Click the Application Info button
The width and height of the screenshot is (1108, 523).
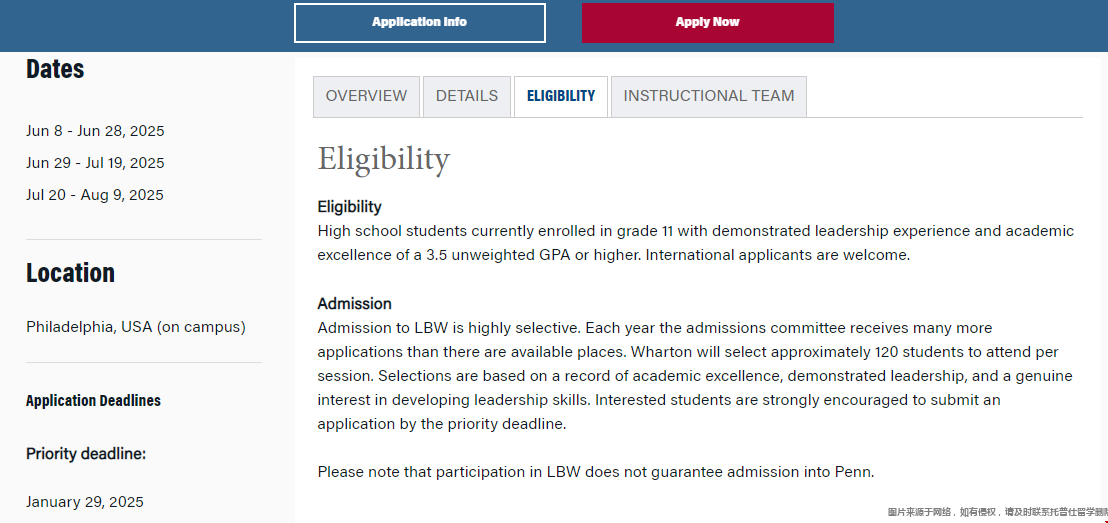coord(419,22)
